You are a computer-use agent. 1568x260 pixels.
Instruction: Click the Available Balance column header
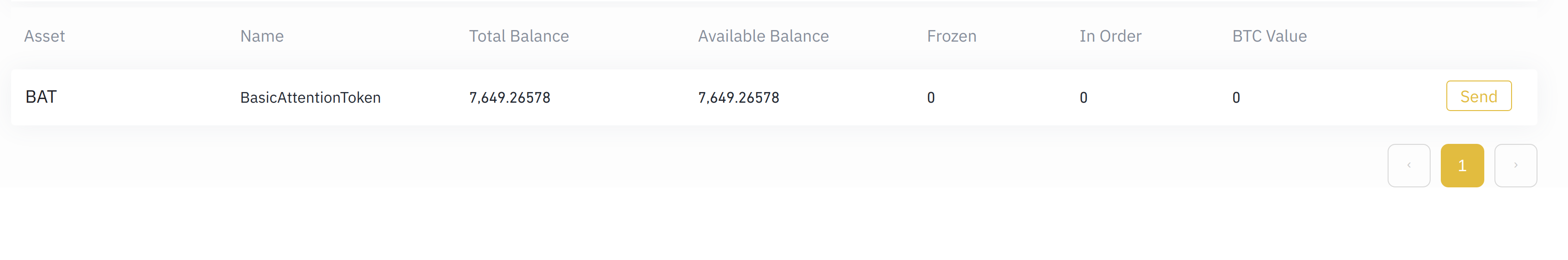coord(763,36)
